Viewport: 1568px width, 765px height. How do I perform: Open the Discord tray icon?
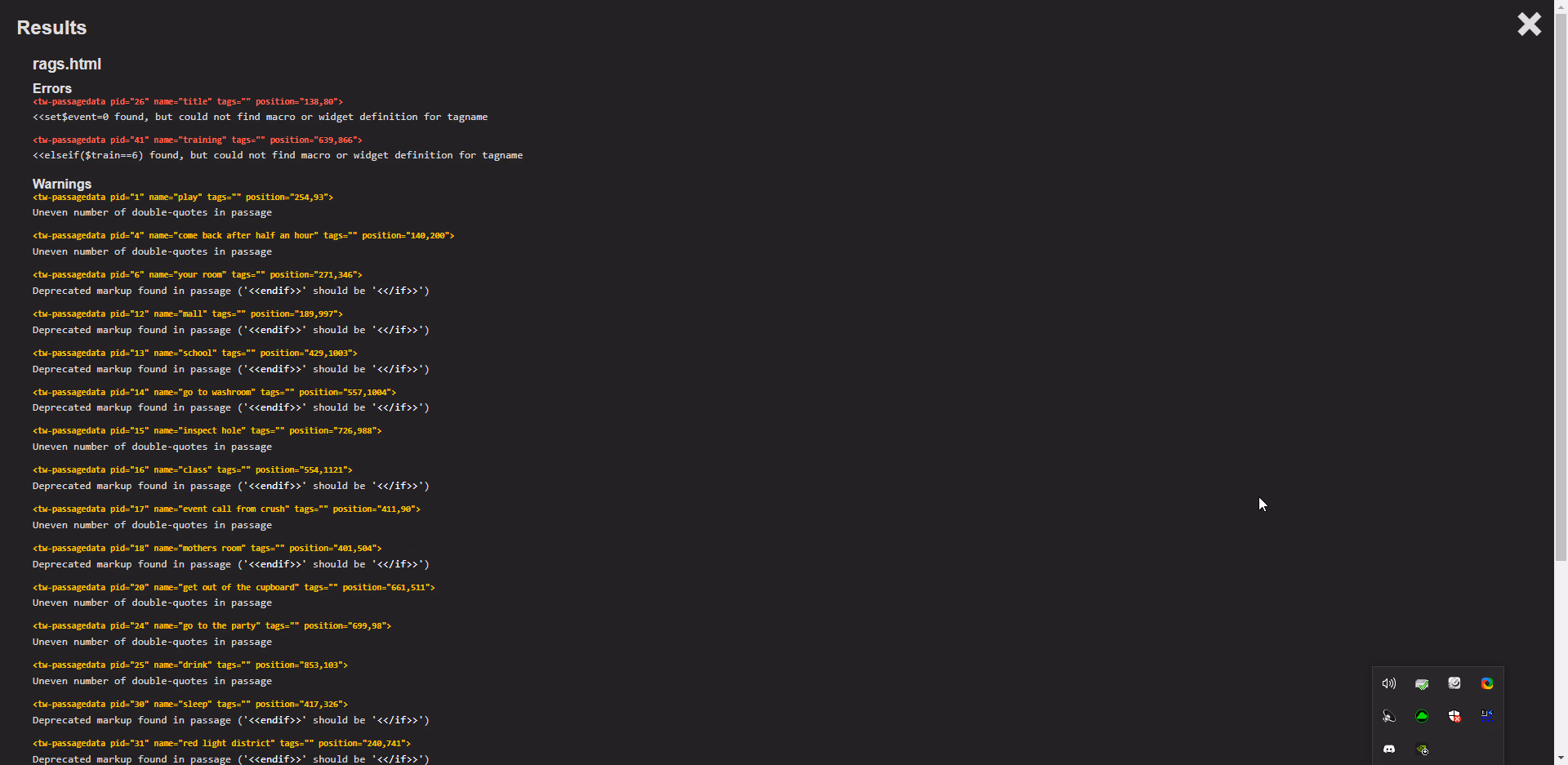tap(1389, 749)
